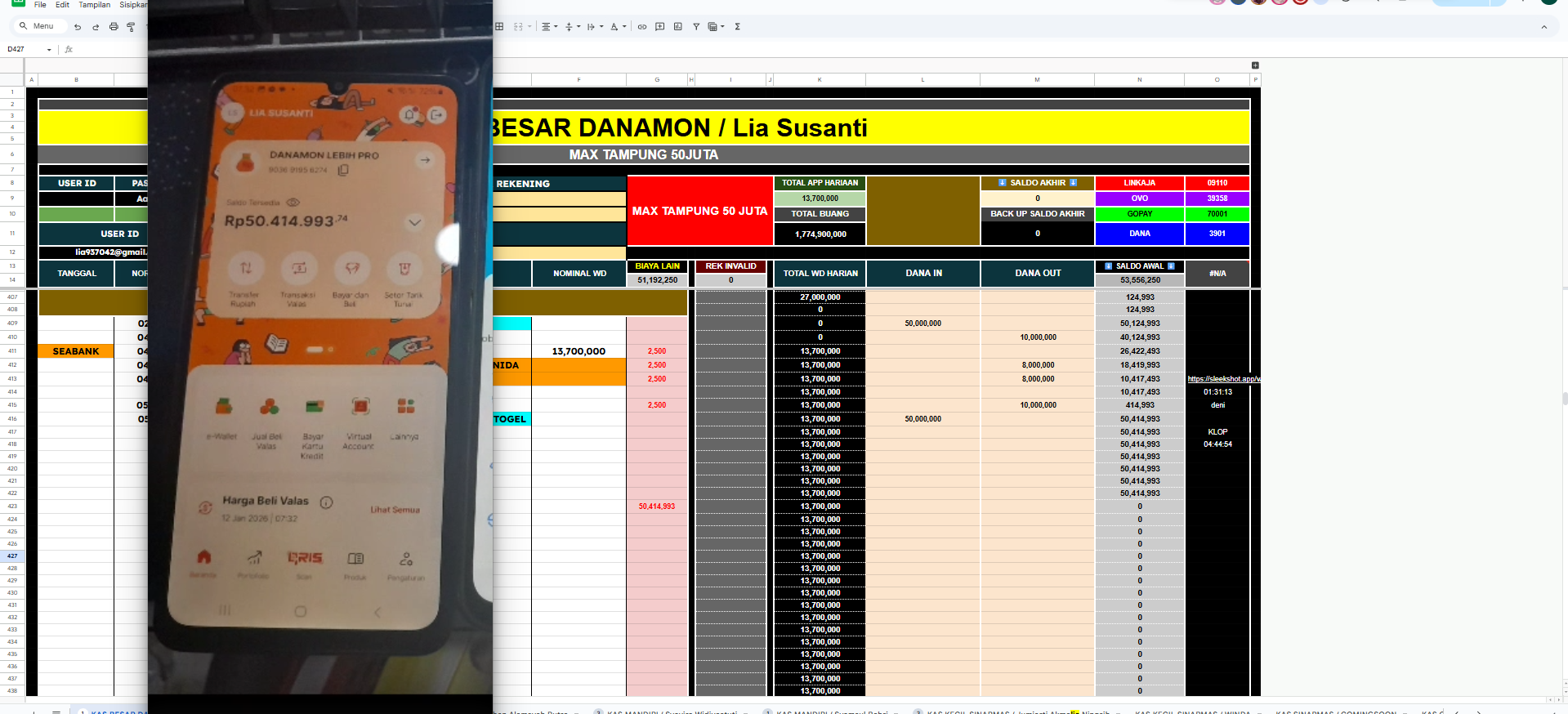Image resolution: width=1568 pixels, height=714 pixels.
Task: Click the Borders icon in toolbar
Action: click(499, 27)
